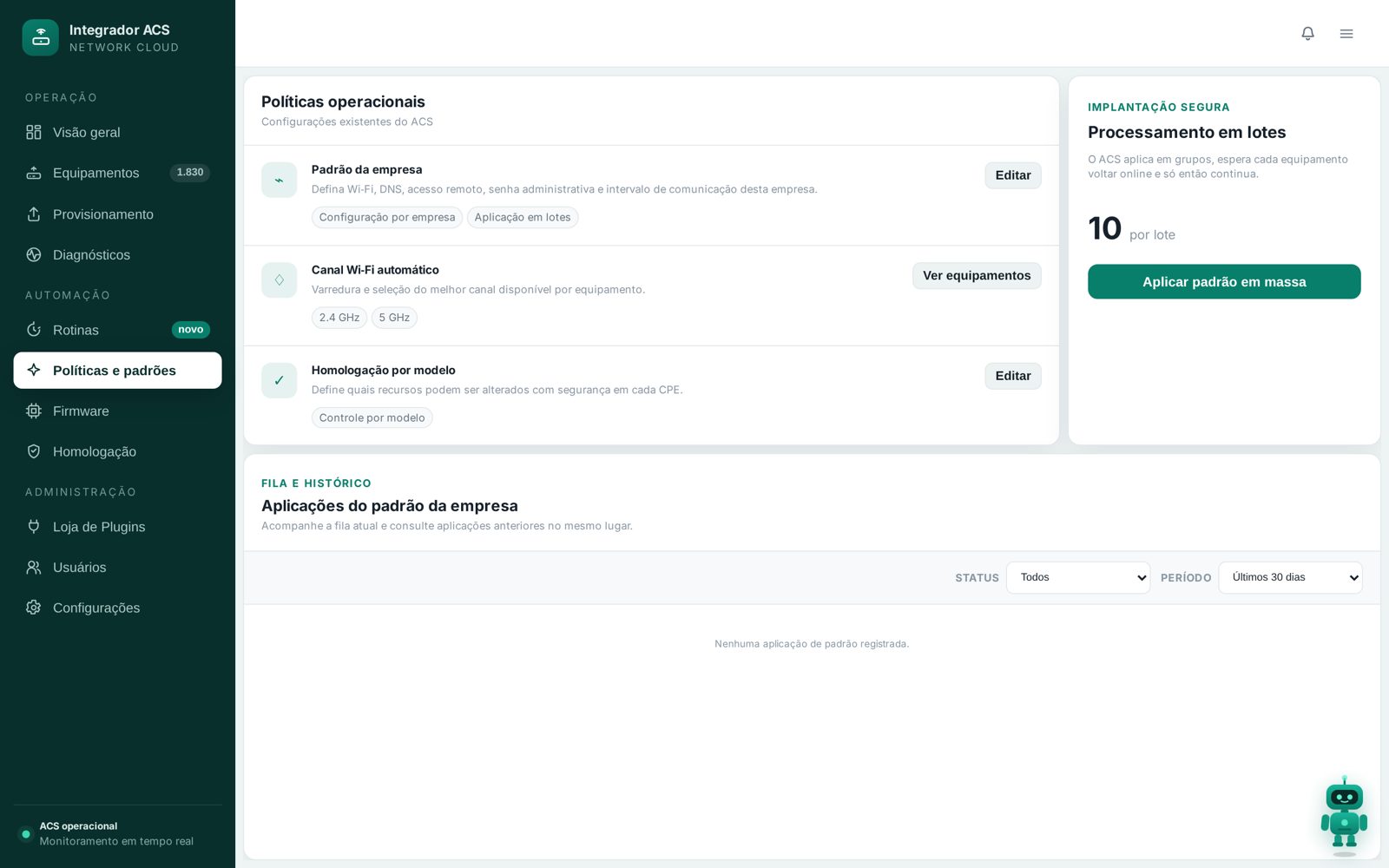Click the 1.830 equipment count badge
The height and width of the screenshot is (868, 1389).
tap(190, 173)
